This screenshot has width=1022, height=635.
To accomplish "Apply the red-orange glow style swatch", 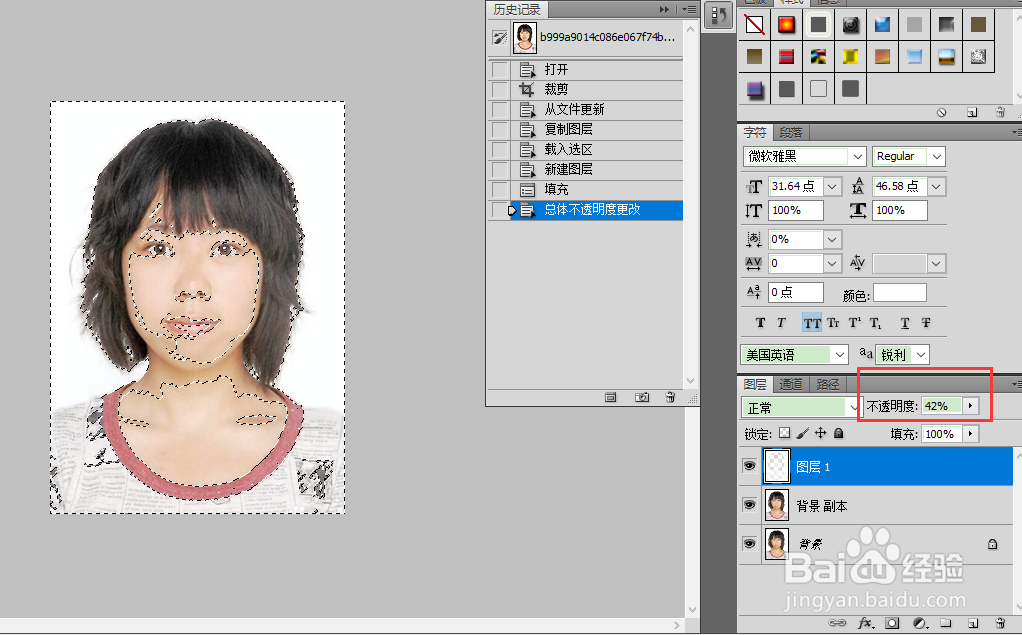I will coord(787,25).
